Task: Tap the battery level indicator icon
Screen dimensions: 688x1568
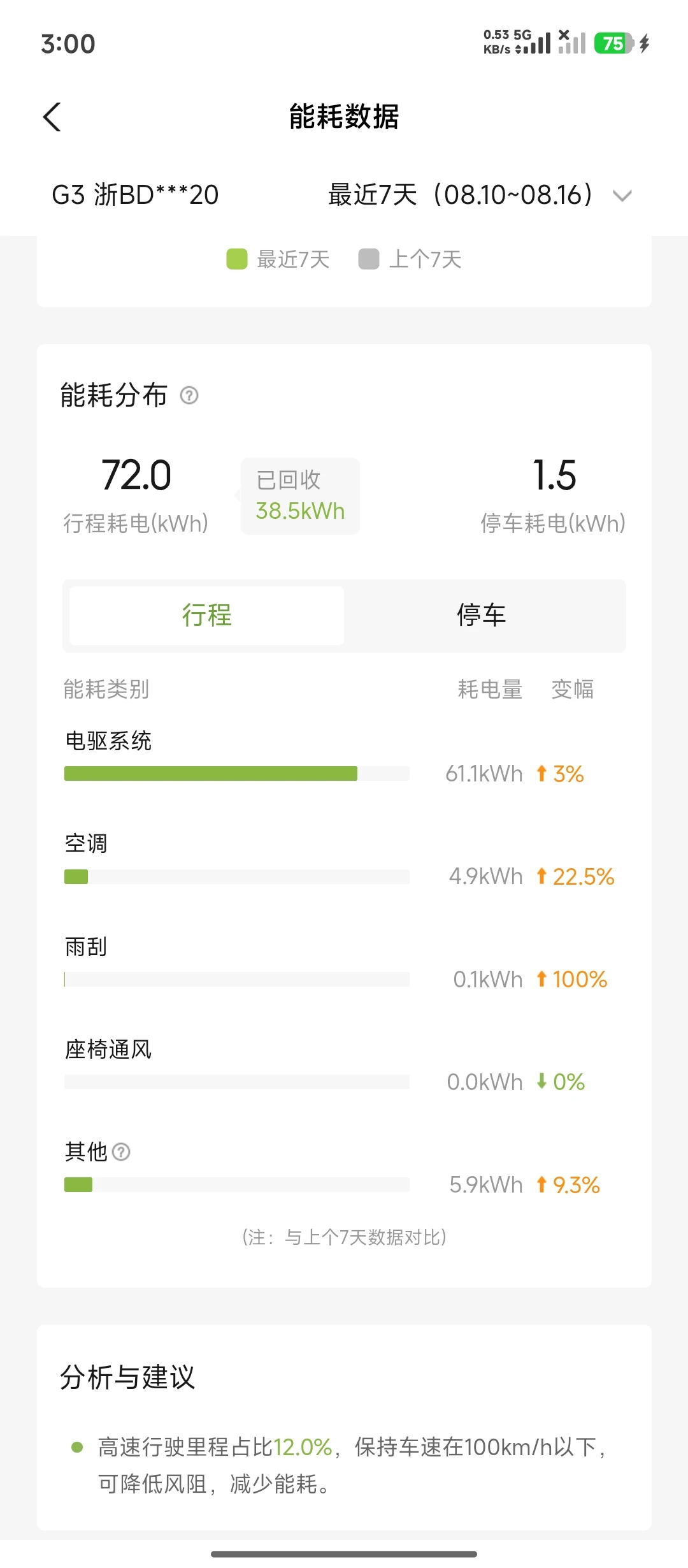Action: pyautogui.click(x=614, y=43)
